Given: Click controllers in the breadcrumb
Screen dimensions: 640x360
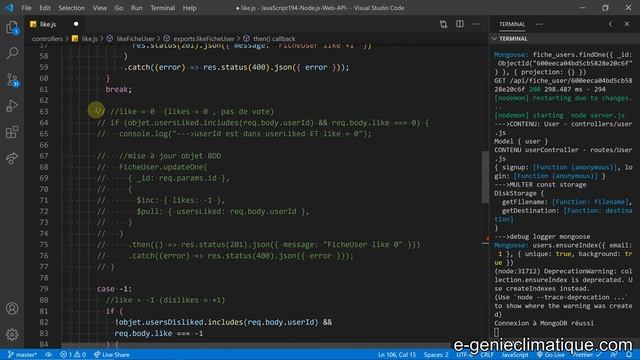Looking at the screenshot, I should (47, 39).
